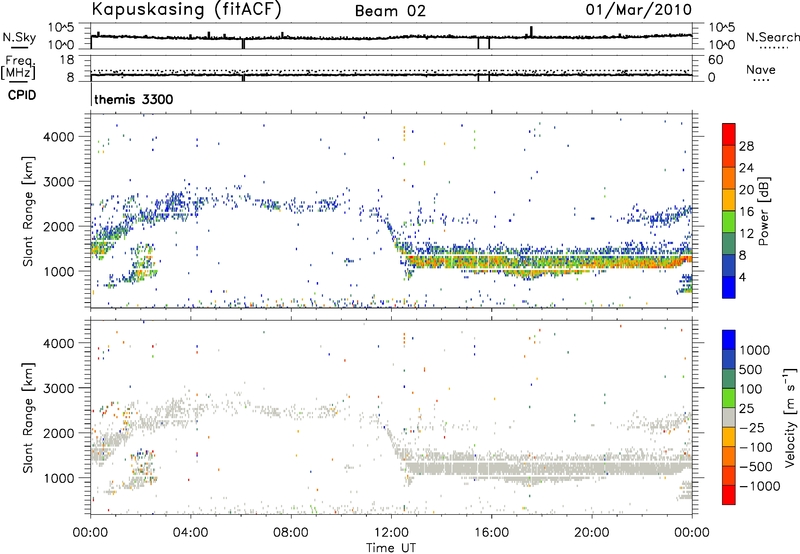Click the '12:00' time tick label
The width and height of the screenshot is (800, 554).
click(391, 533)
